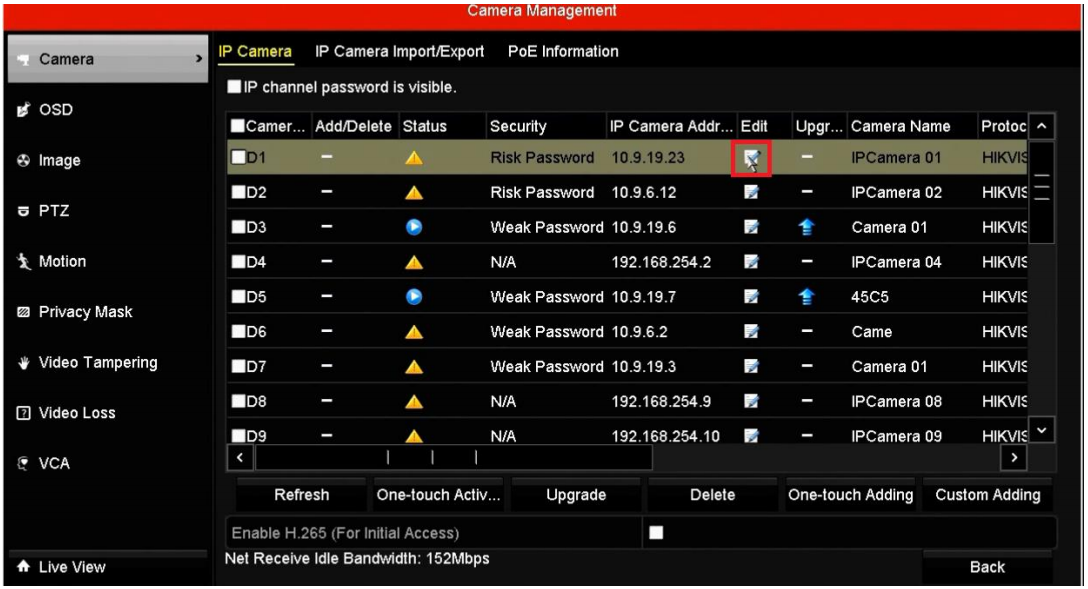Click upgrade arrow icon for 45C5 camera

point(808,298)
